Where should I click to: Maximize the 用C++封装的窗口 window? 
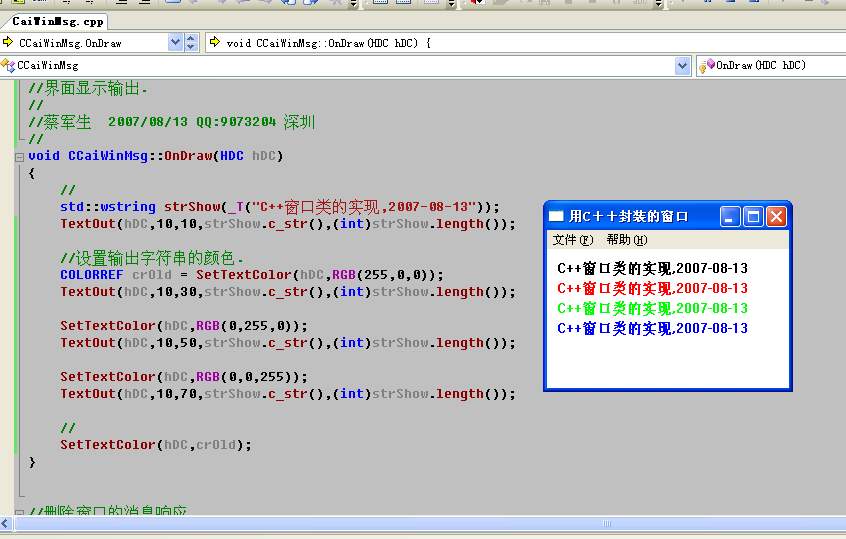[753, 217]
